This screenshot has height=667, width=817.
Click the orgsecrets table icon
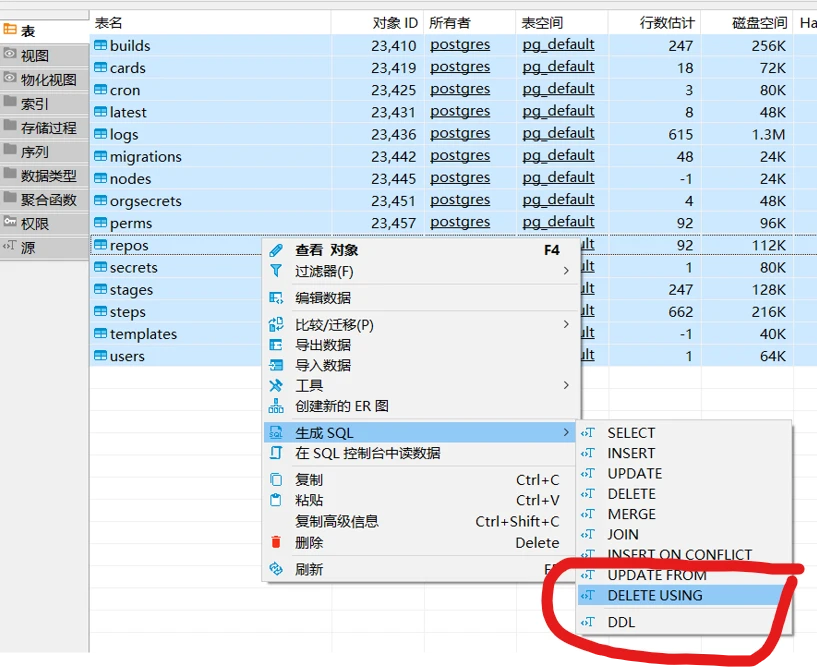tap(100, 200)
